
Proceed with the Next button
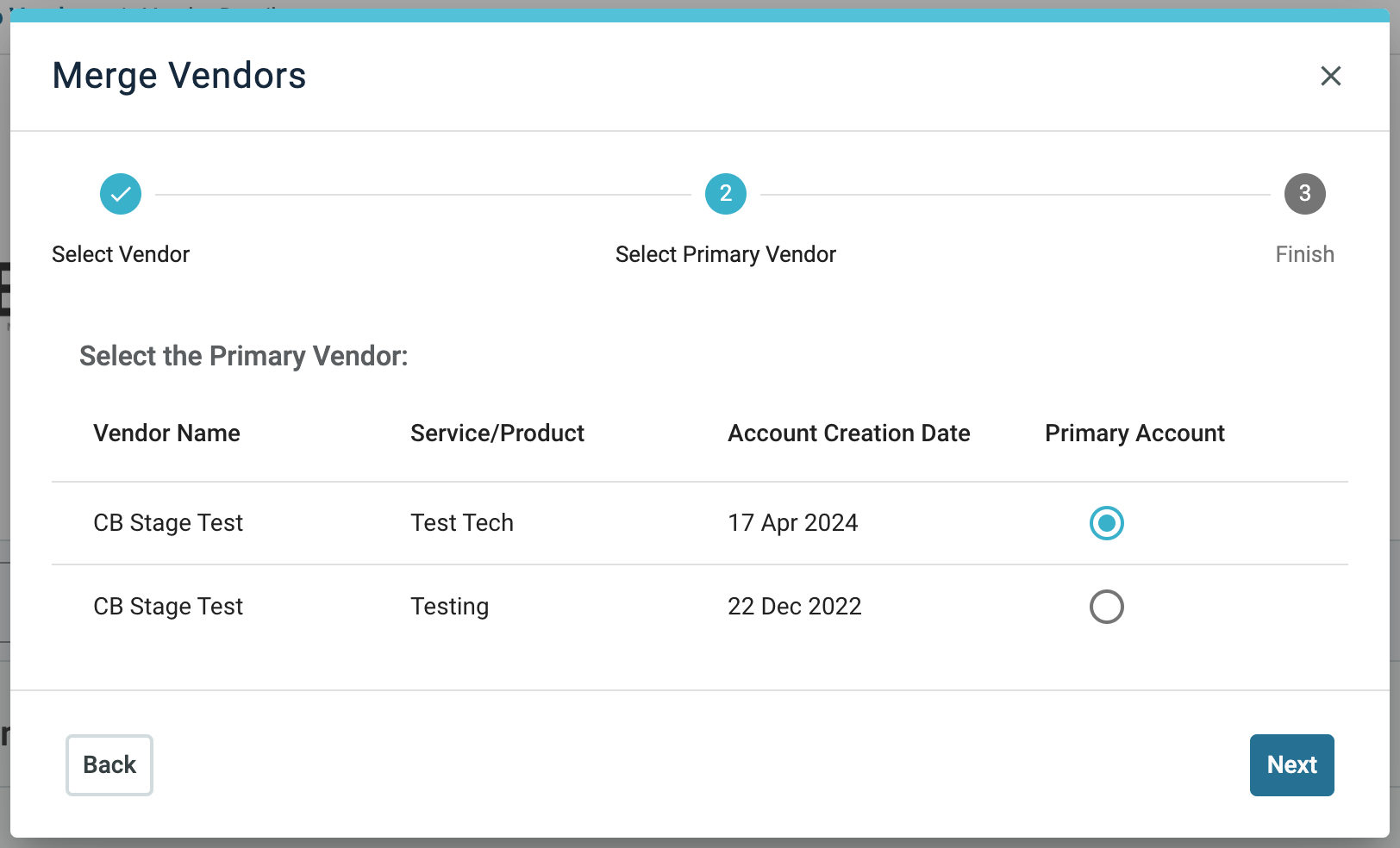(x=1292, y=765)
